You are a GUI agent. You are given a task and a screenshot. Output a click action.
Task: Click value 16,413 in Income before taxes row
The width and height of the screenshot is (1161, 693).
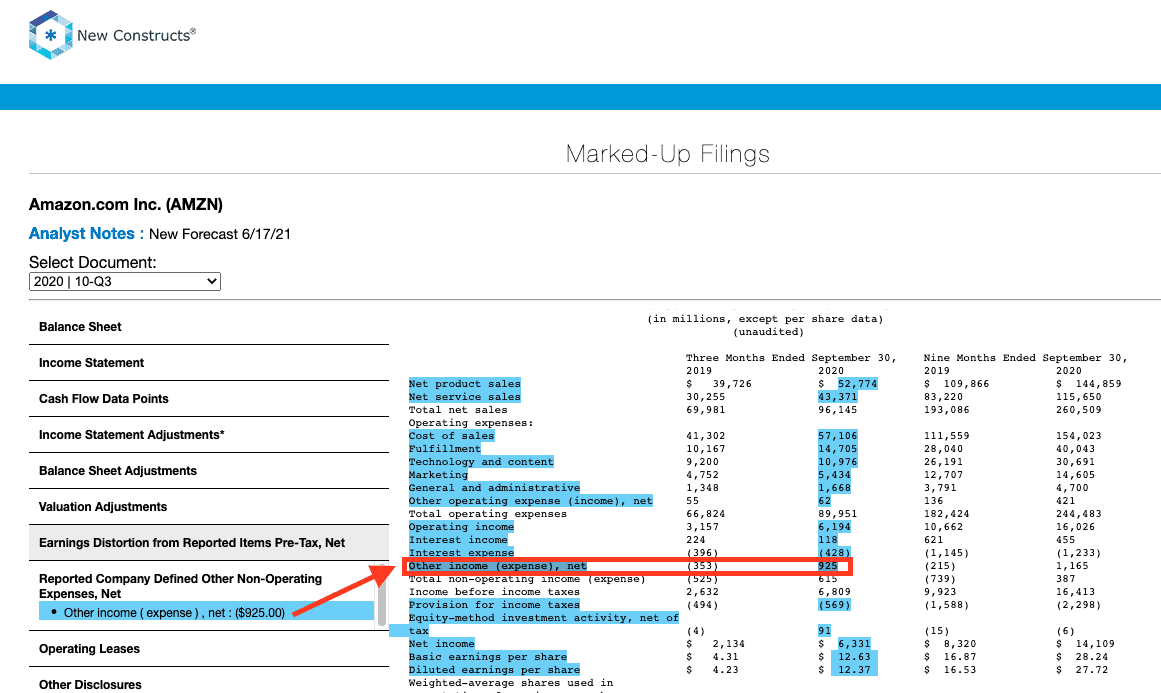[1075, 592]
